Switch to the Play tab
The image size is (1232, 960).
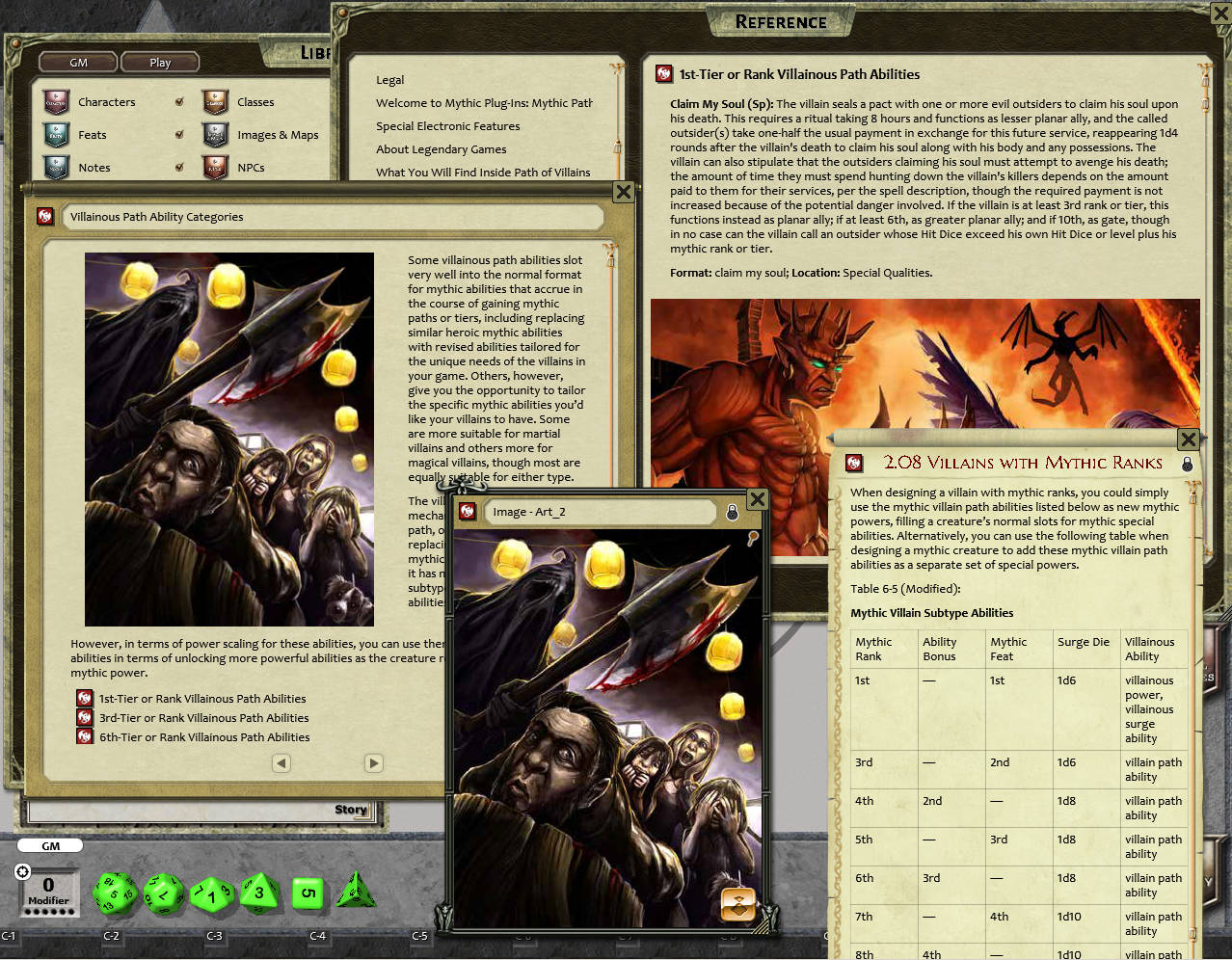point(159,61)
